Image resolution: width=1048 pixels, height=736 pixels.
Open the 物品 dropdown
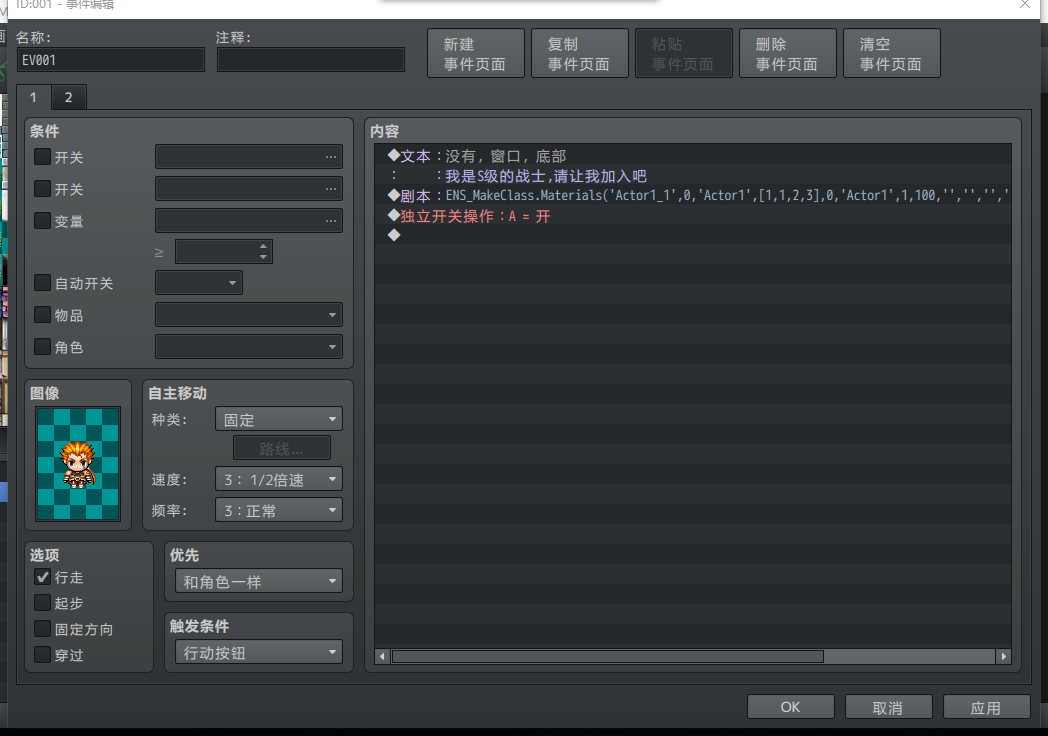(249, 315)
